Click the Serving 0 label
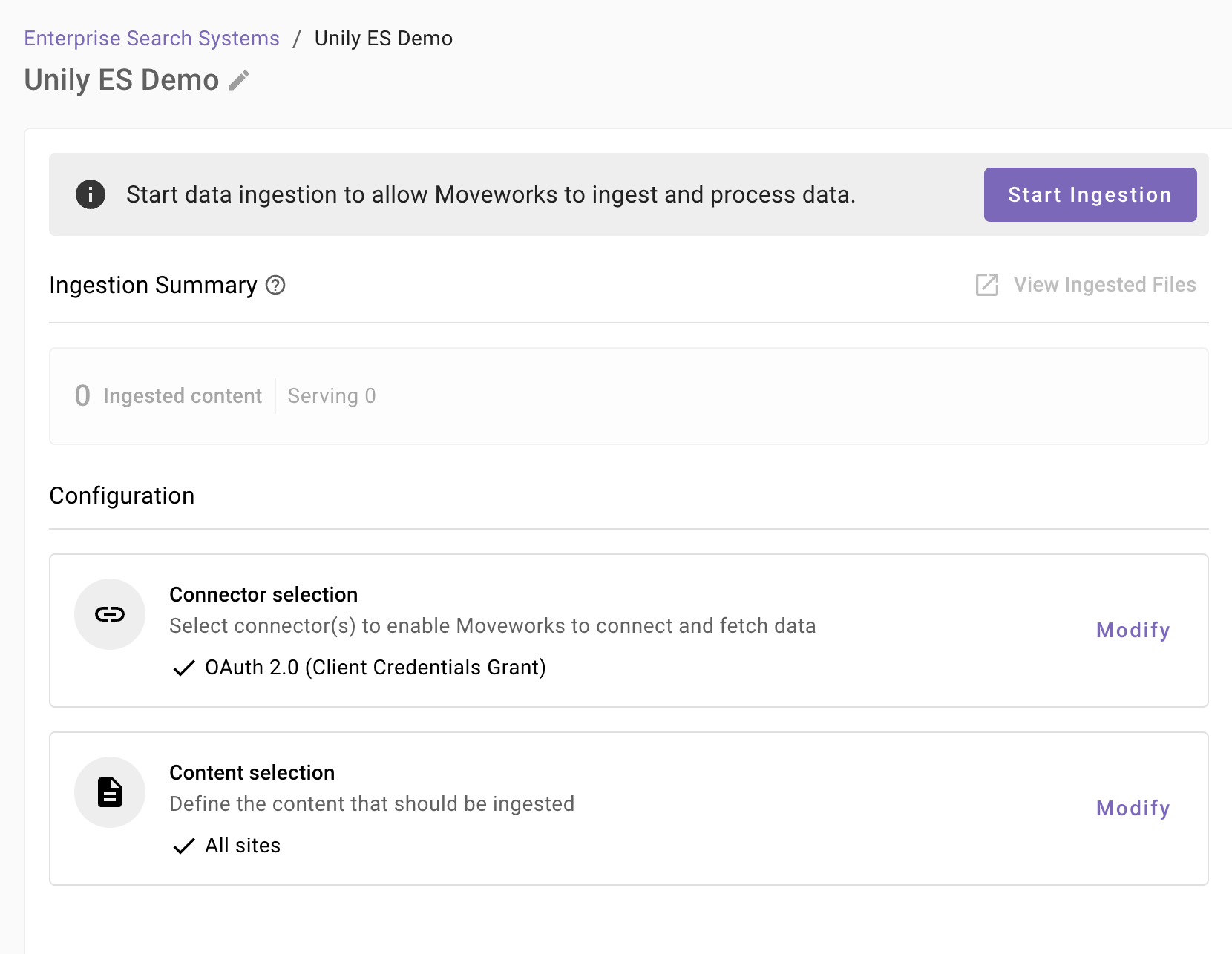The width and height of the screenshot is (1232, 954). (332, 396)
